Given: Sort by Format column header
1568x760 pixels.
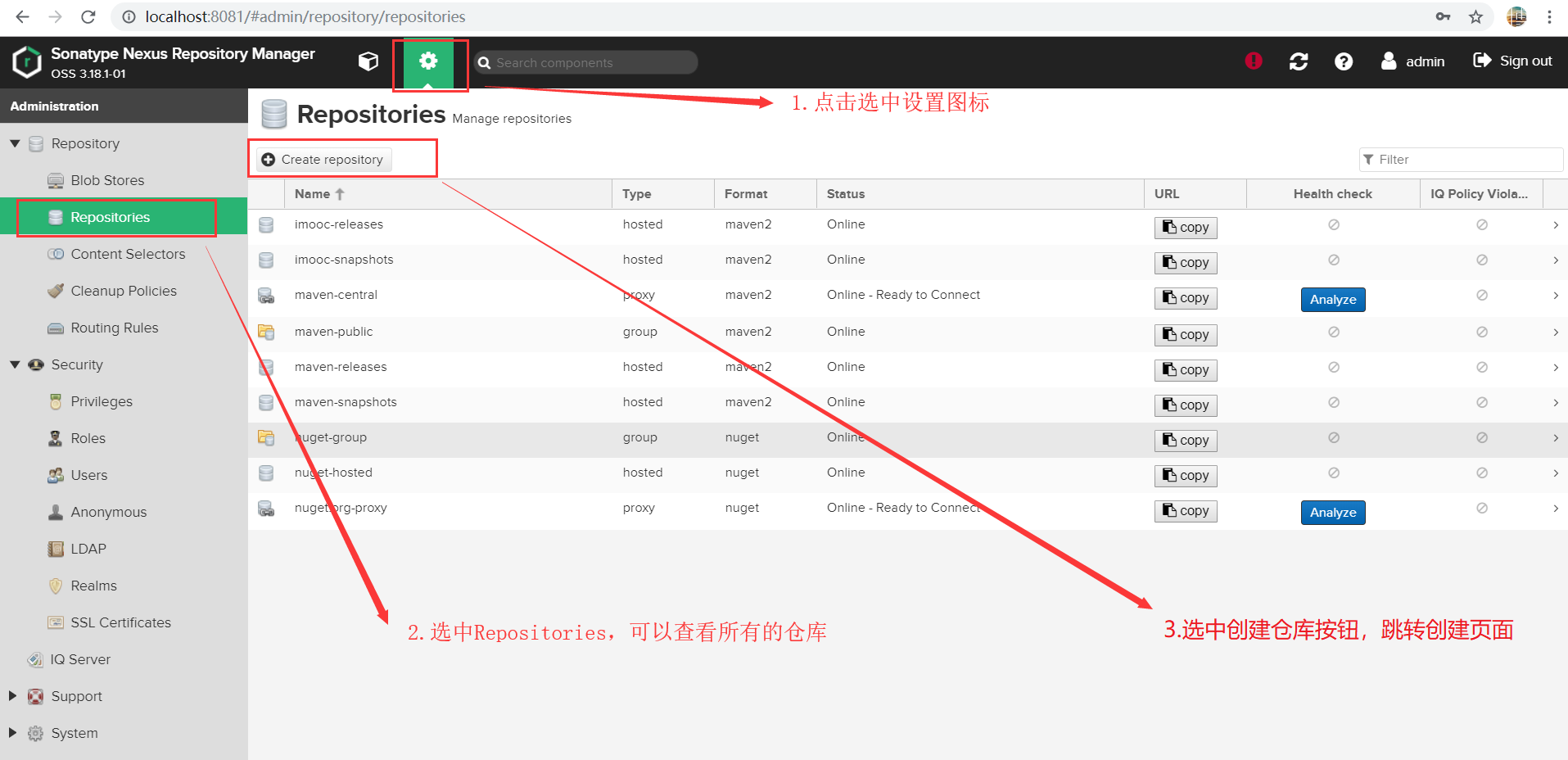Looking at the screenshot, I should (x=765, y=194).
